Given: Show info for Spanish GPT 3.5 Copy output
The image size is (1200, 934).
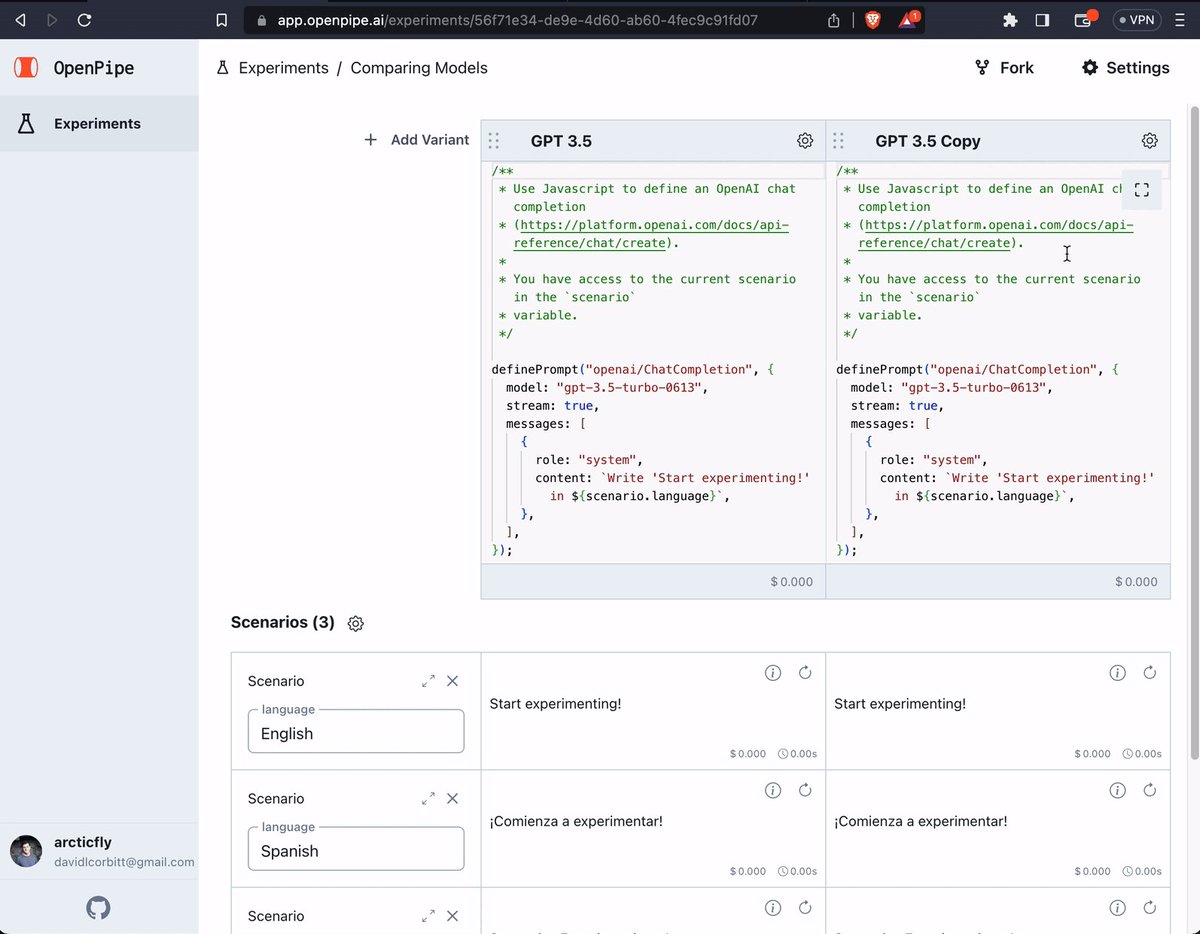Looking at the screenshot, I should click(1118, 791).
